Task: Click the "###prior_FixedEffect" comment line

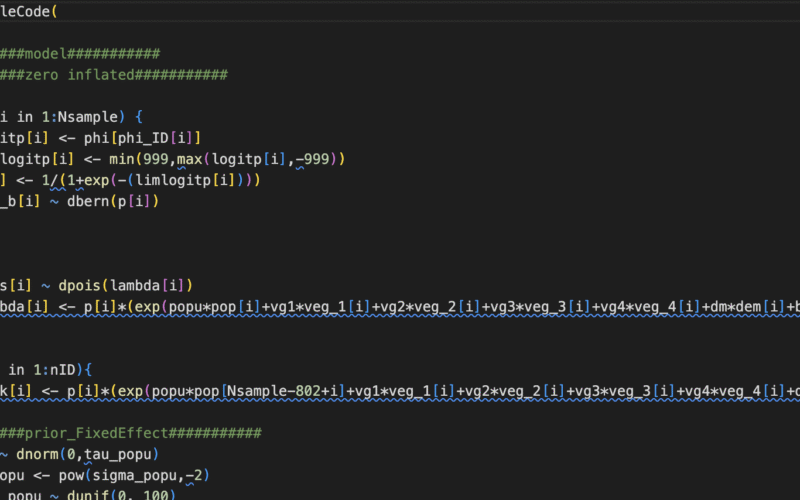Action: [131, 432]
